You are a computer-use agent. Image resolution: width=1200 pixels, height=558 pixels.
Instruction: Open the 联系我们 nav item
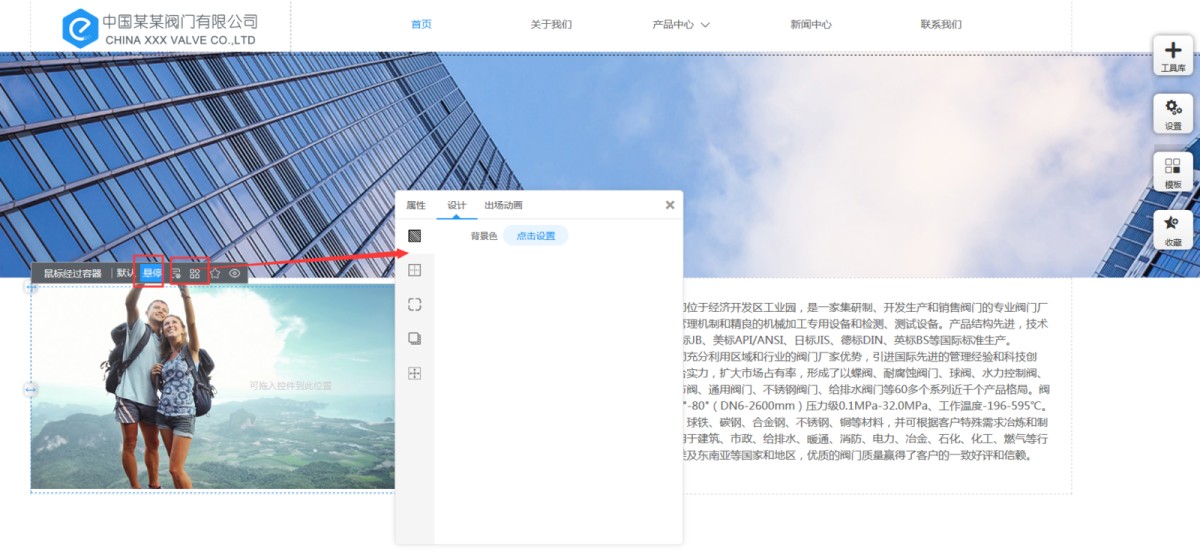pos(941,24)
